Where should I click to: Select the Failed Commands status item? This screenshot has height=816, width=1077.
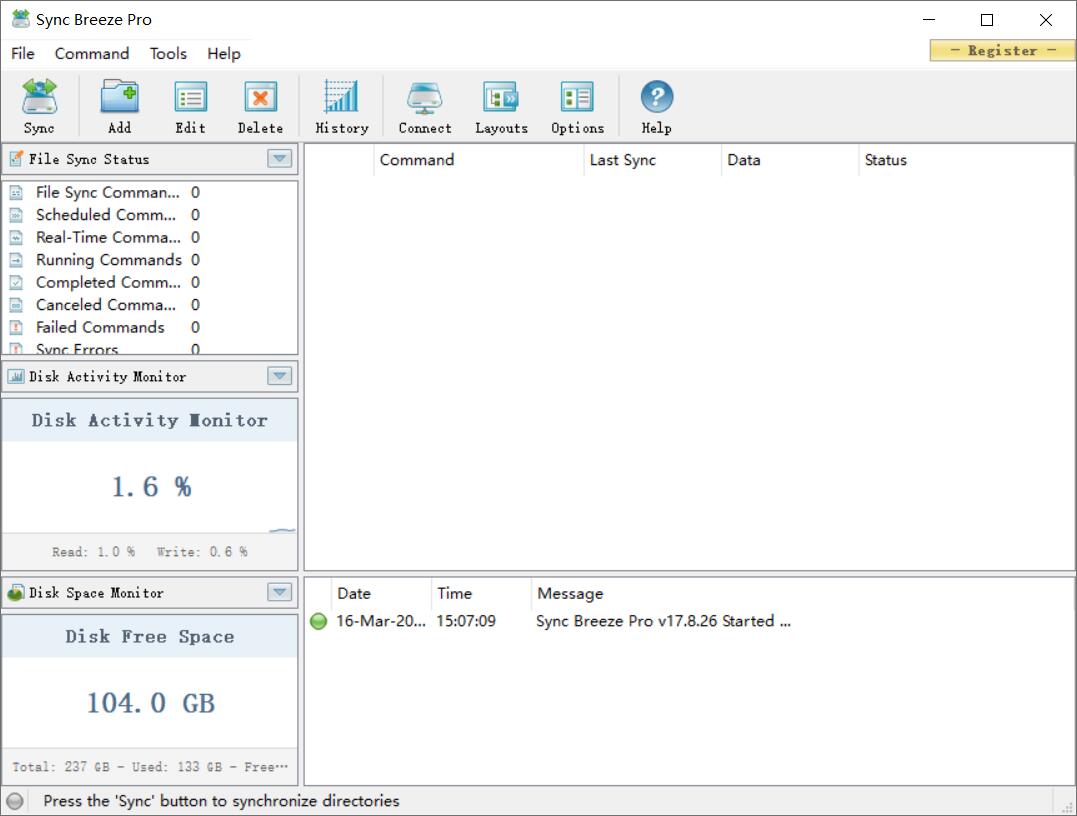(100, 327)
